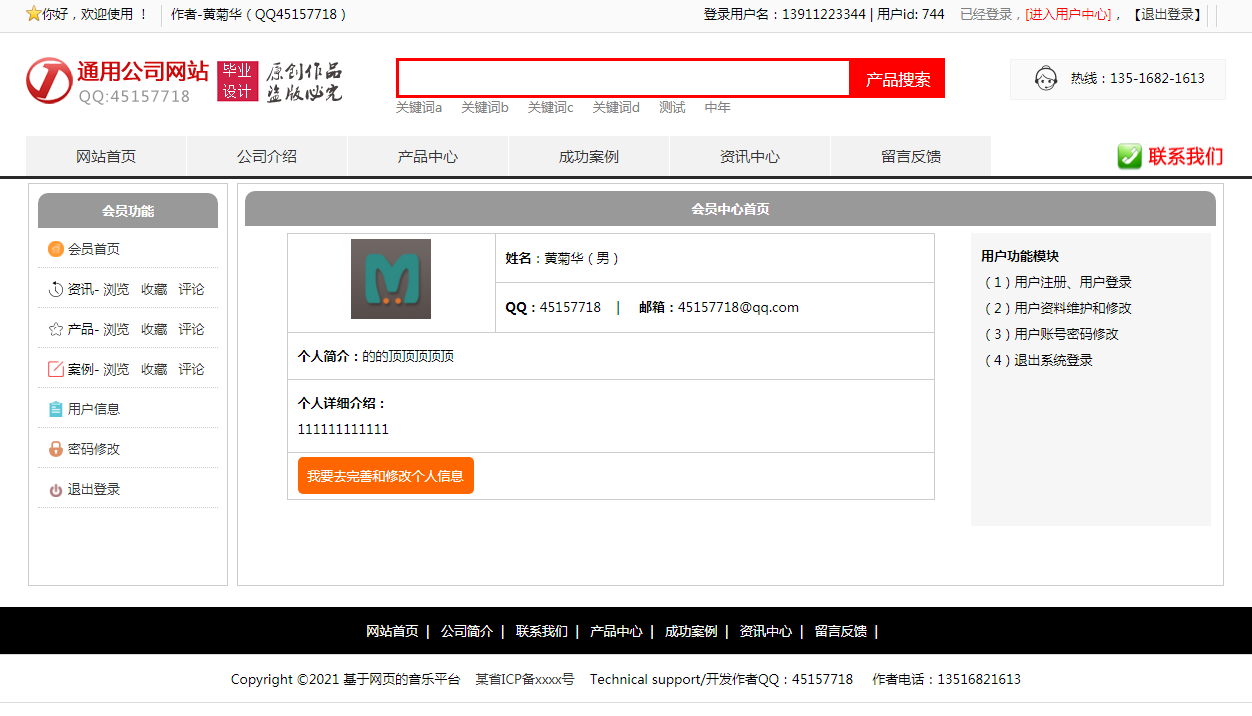The width and height of the screenshot is (1252, 716).
Task: Click the user avatar thumbnail
Action: coord(391,279)
